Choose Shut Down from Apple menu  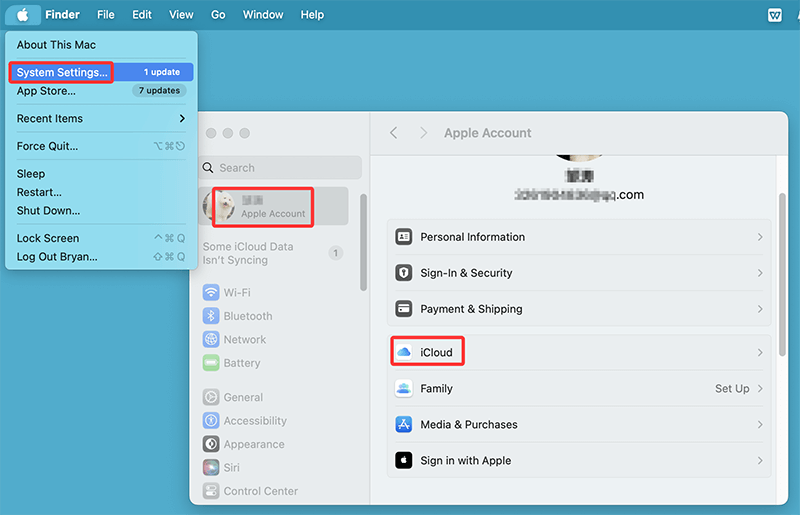coord(101,210)
